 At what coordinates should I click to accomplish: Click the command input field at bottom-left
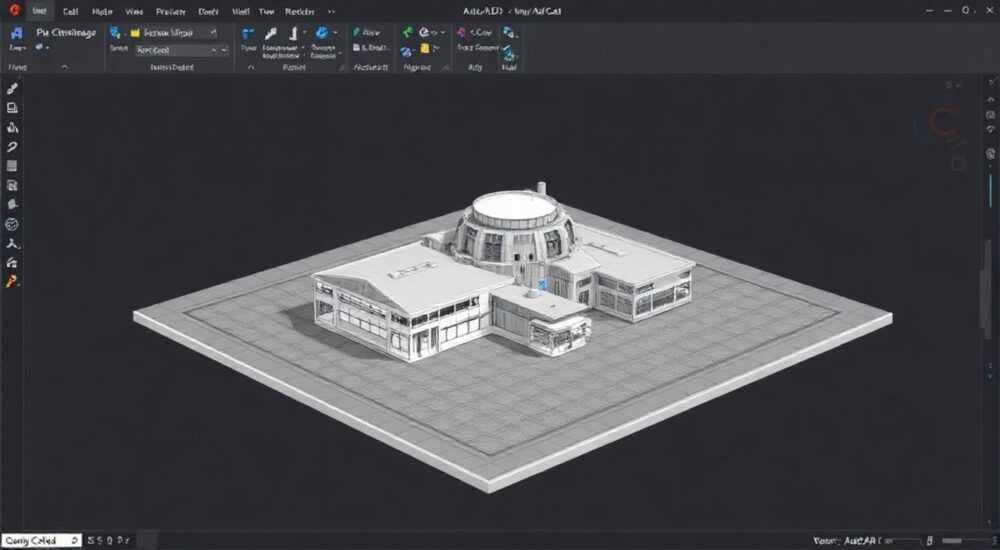click(x=41, y=540)
